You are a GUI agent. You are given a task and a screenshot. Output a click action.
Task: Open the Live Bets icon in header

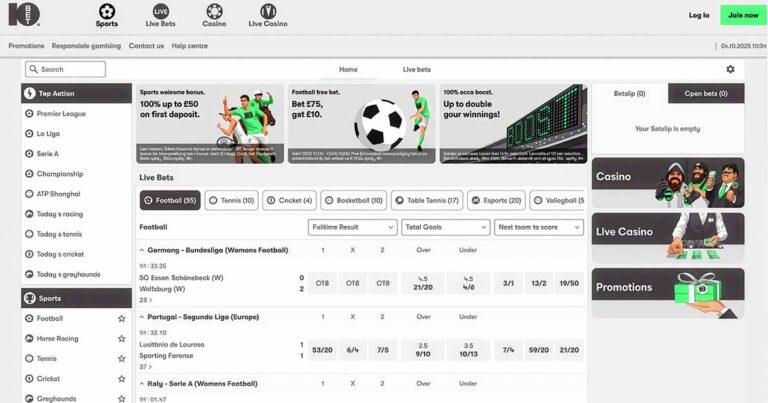[x=161, y=11]
